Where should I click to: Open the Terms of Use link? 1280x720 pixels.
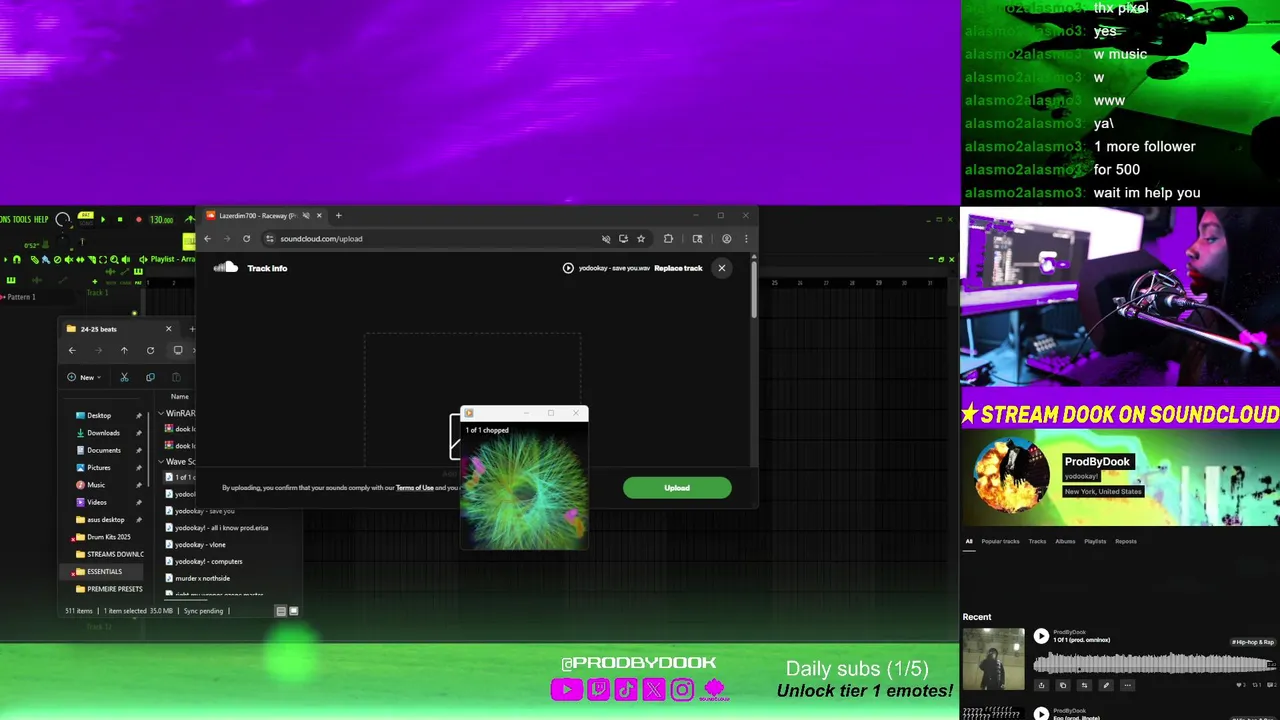pos(415,488)
